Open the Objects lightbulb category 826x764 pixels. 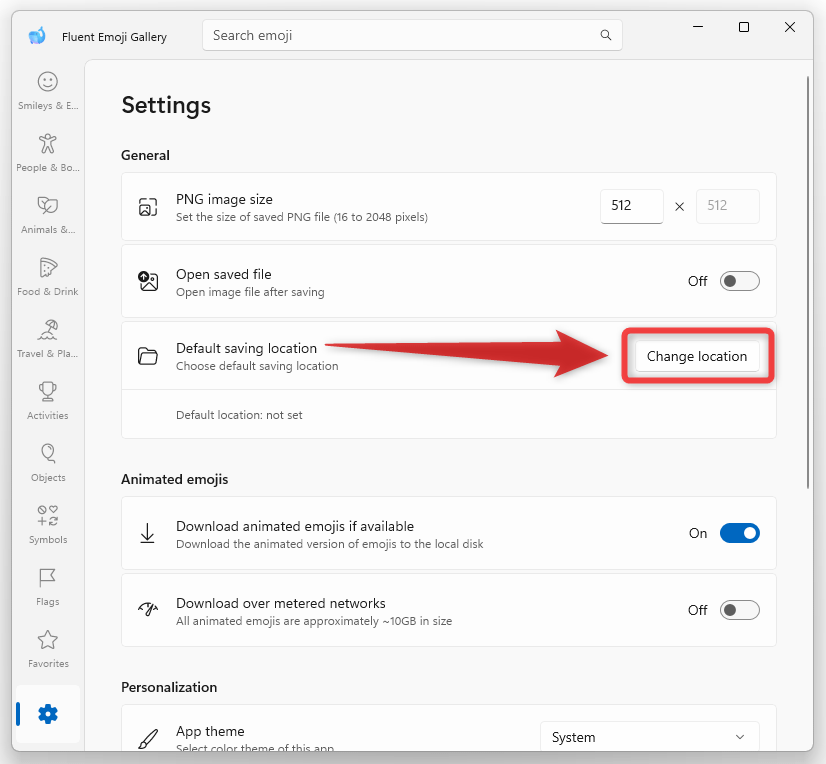tap(47, 463)
